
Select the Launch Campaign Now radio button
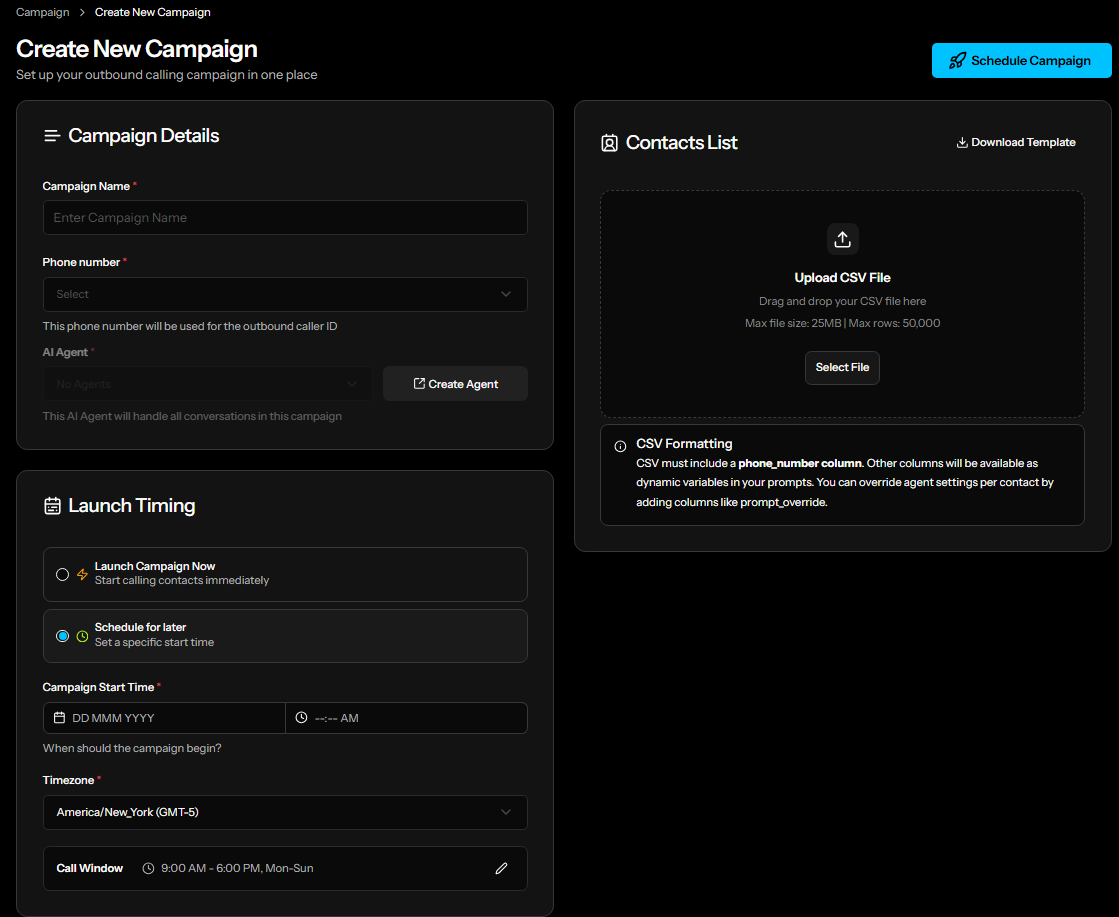tap(63, 574)
